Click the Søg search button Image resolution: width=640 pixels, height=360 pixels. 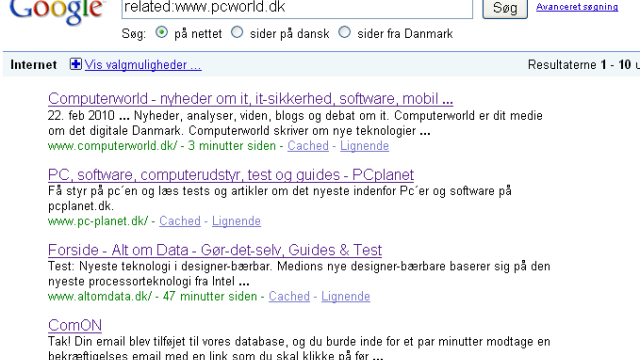pos(505,8)
